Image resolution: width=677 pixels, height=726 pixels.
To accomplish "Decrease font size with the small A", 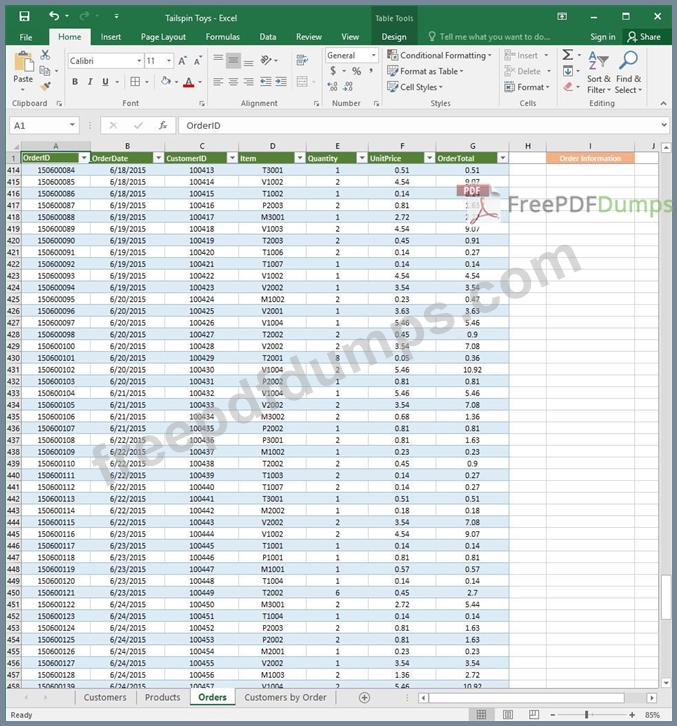I will [198, 61].
